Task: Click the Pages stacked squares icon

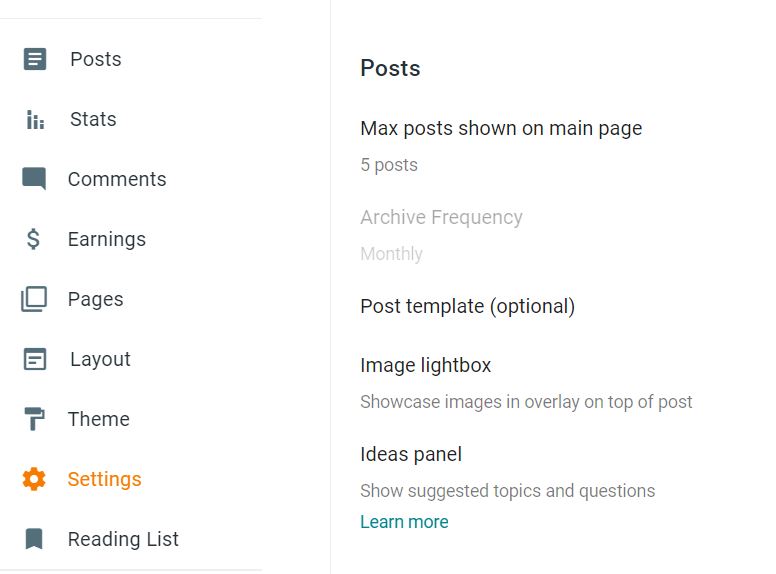Action: pos(34,299)
